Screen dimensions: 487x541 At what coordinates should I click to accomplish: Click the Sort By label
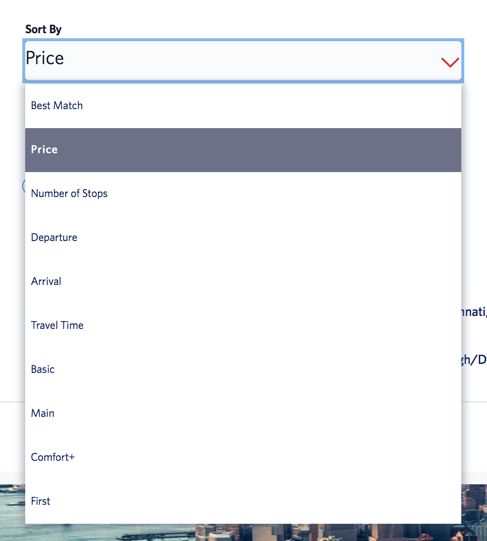(x=43, y=29)
